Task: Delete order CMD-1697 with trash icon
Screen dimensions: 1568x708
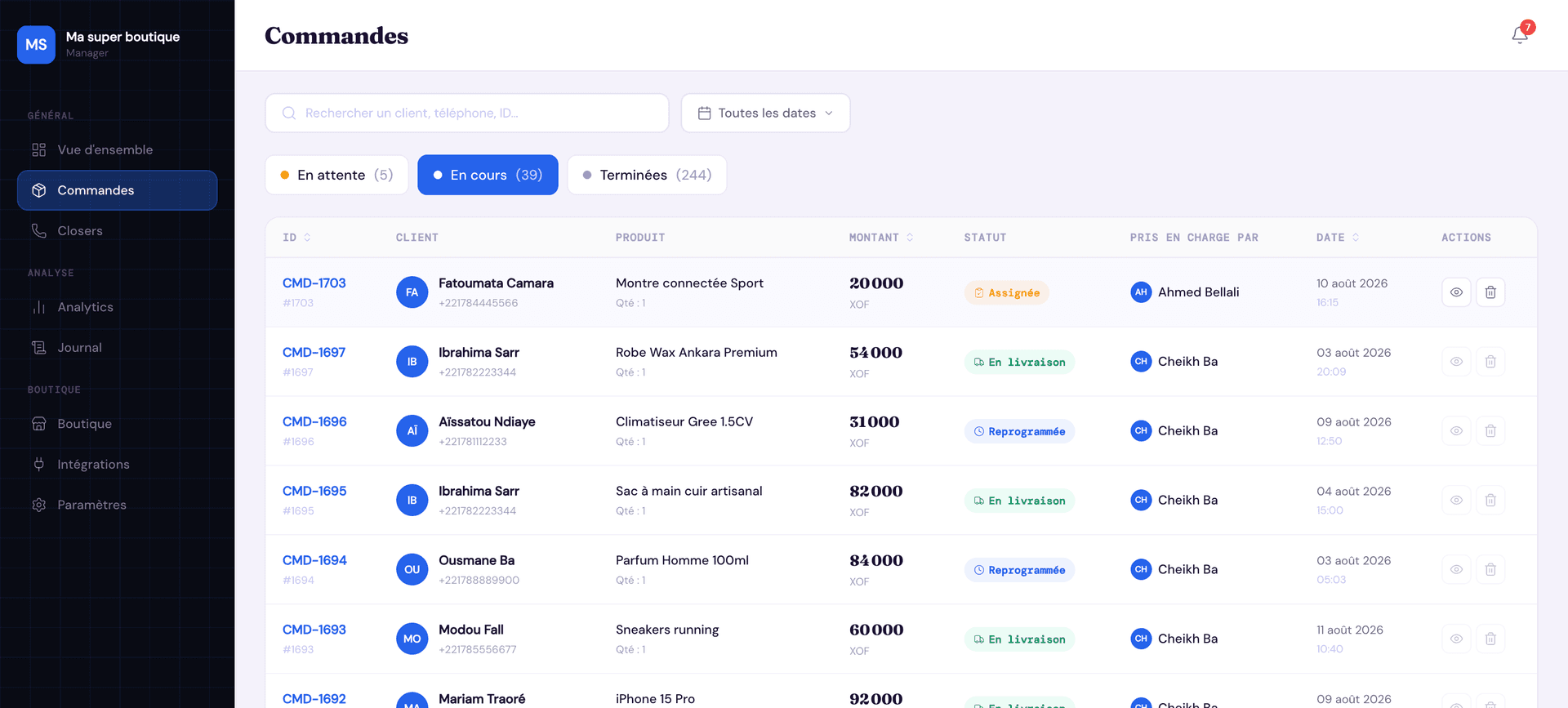Action: 1490,362
